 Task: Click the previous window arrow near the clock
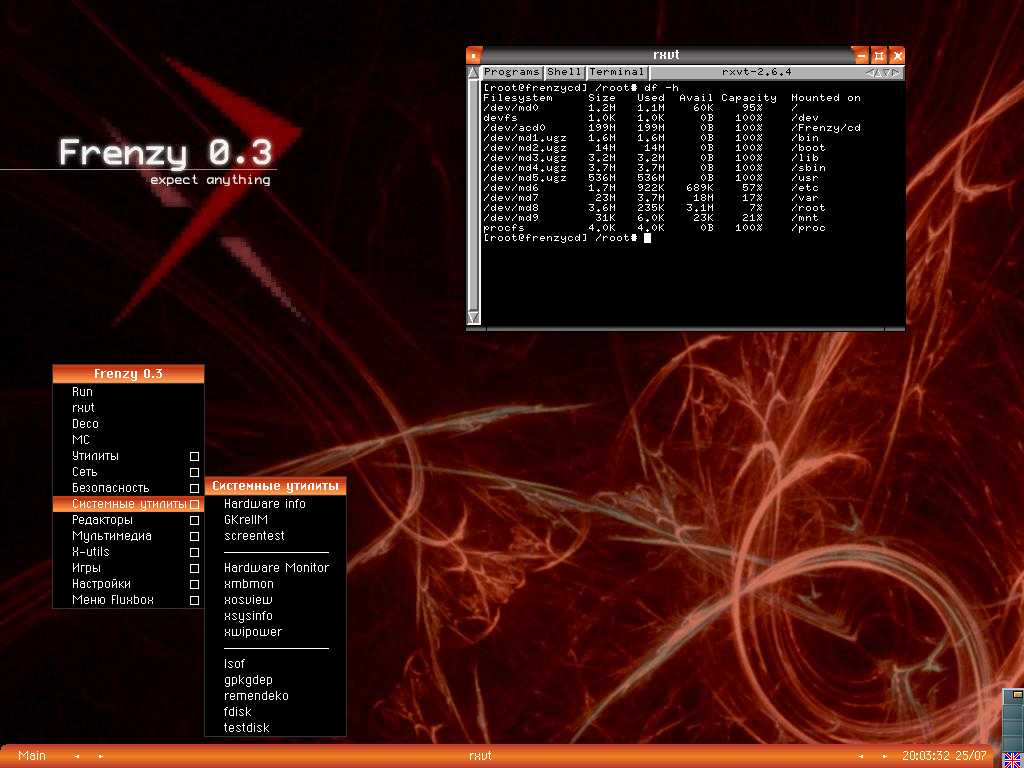click(862, 756)
